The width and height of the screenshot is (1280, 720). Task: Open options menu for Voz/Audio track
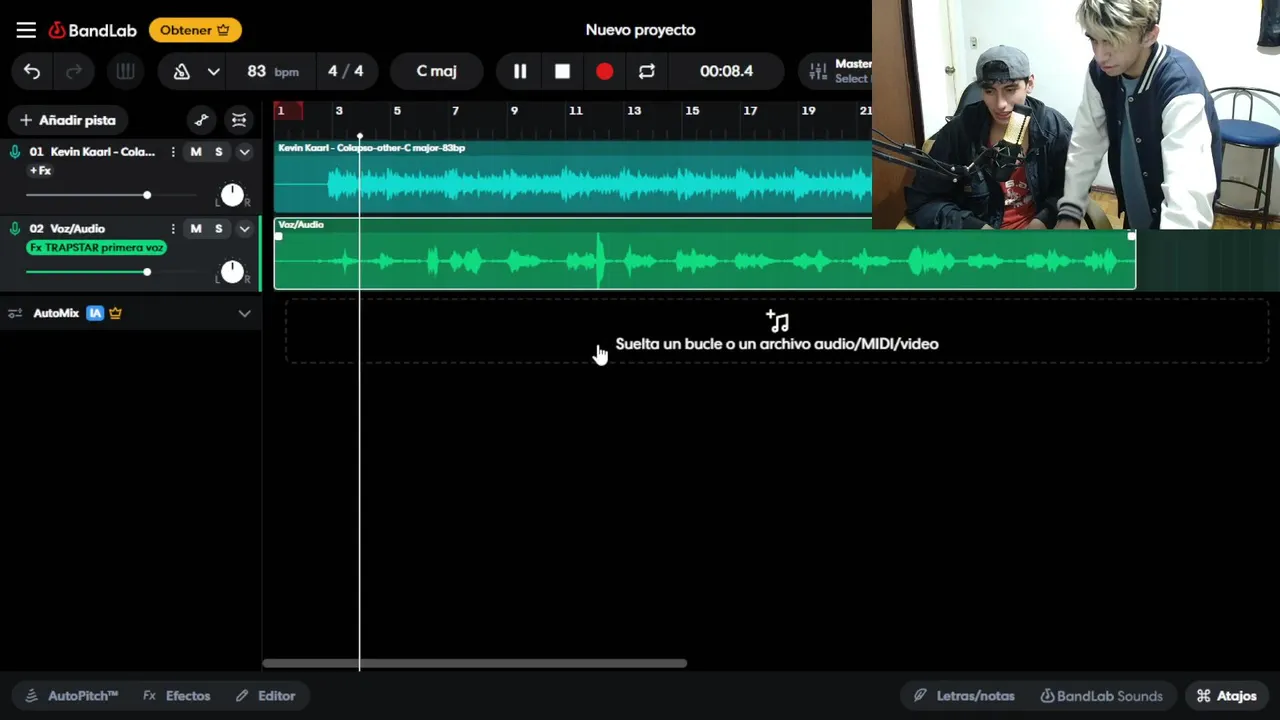(x=173, y=229)
